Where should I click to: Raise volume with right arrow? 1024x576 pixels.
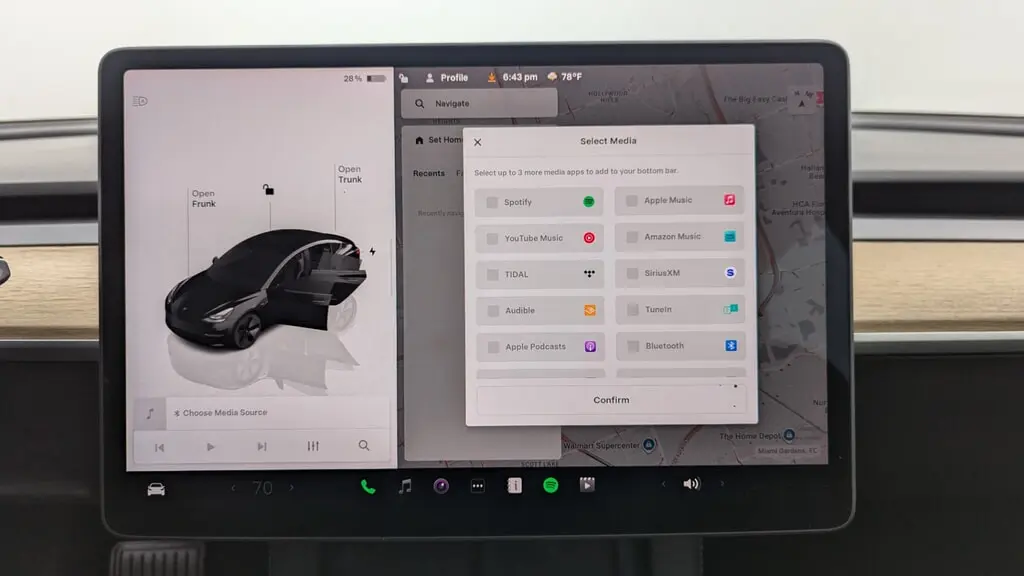coord(722,484)
